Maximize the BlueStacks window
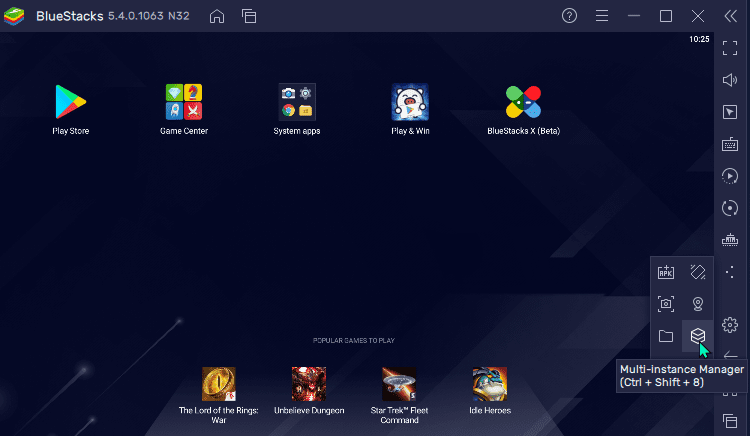The image size is (750, 436). point(666,16)
